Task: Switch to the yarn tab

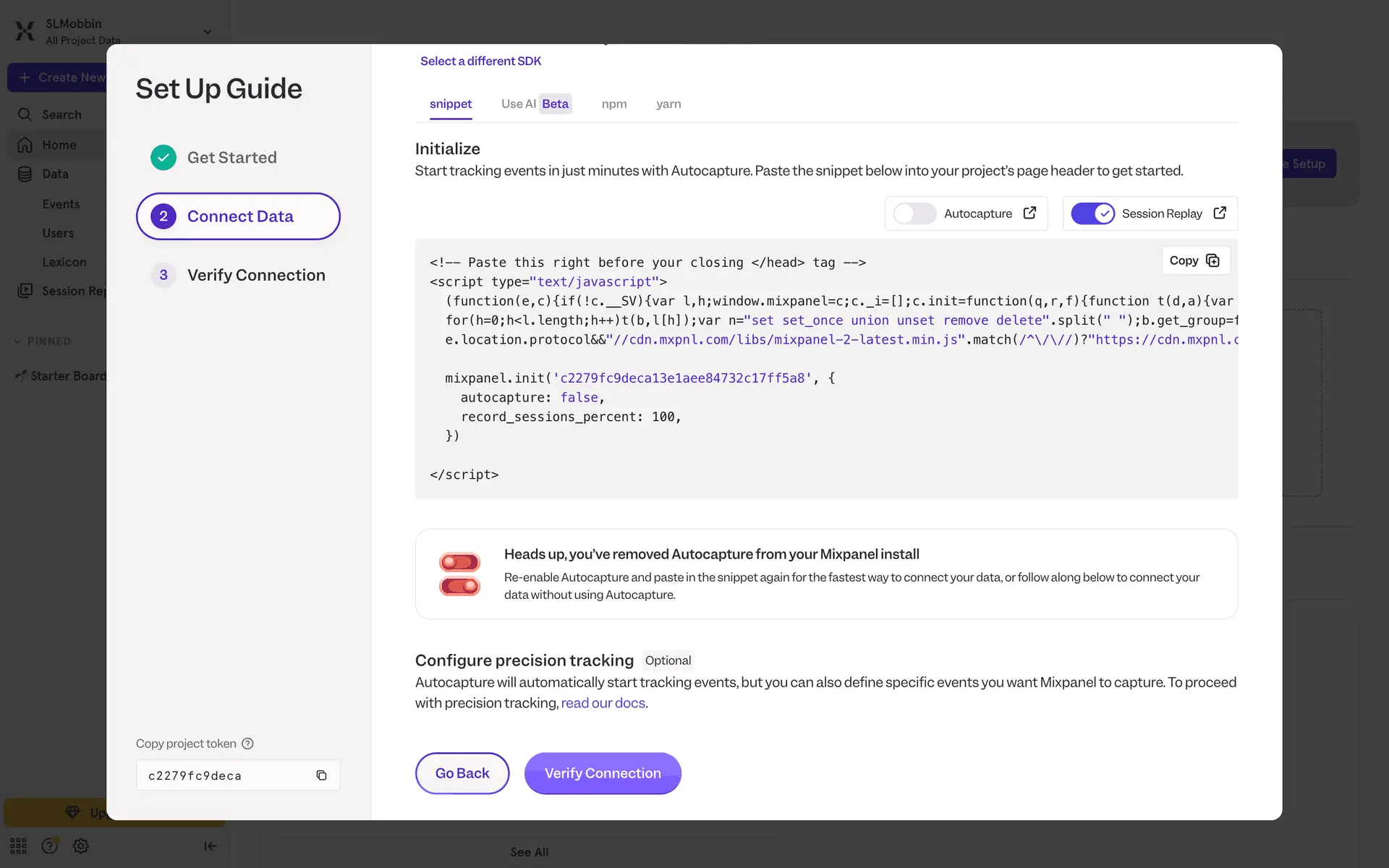Action: click(668, 104)
